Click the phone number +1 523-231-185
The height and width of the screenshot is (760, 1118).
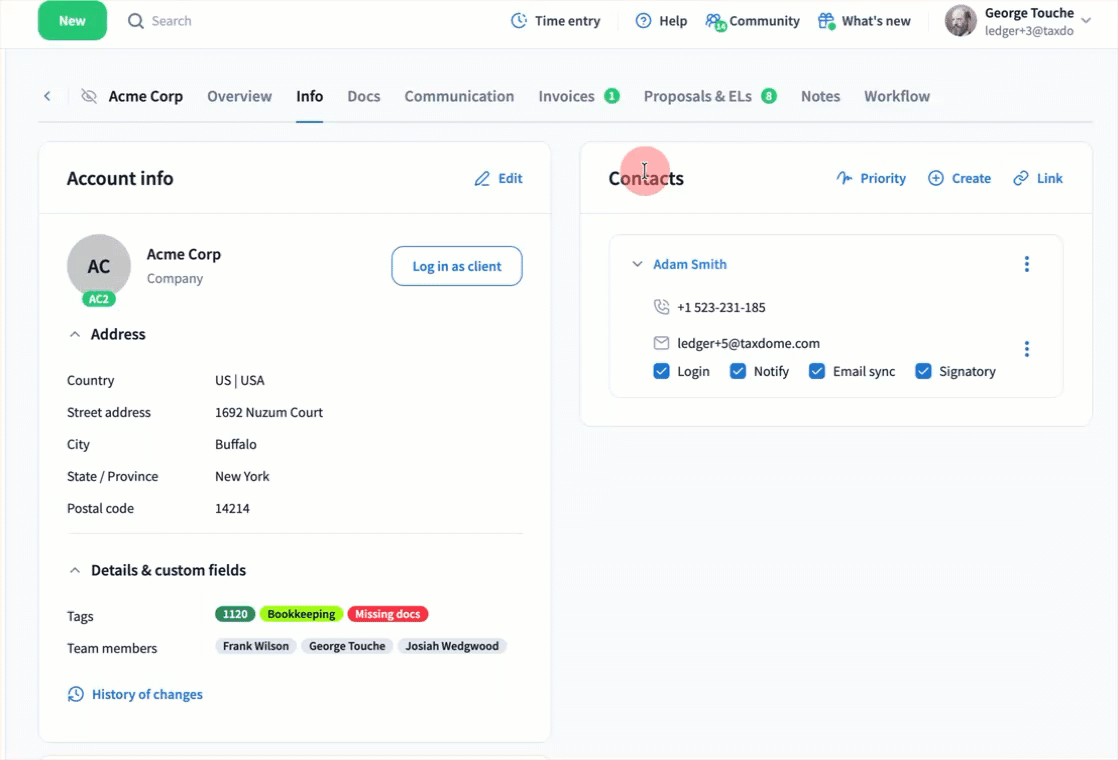click(x=721, y=307)
